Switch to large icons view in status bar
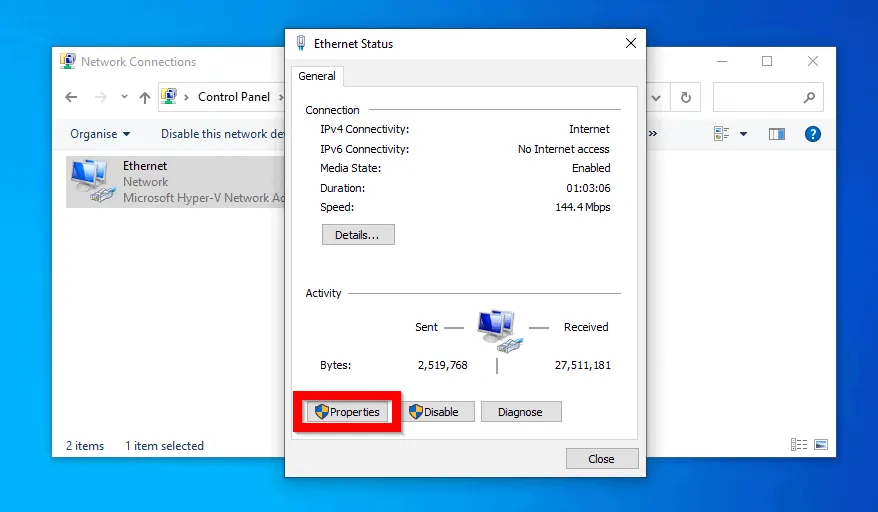 [x=820, y=445]
